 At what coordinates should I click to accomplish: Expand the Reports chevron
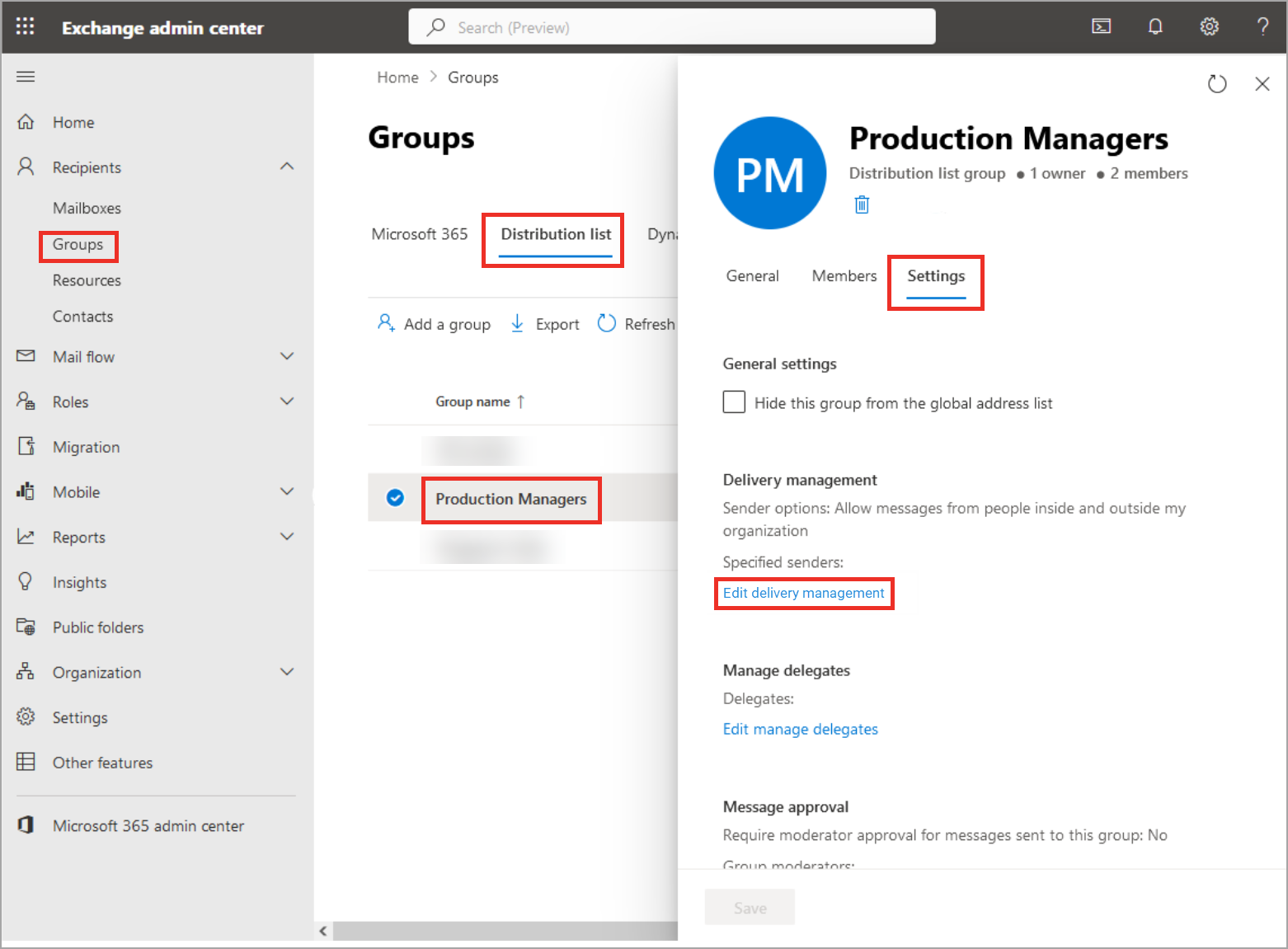coord(287,537)
